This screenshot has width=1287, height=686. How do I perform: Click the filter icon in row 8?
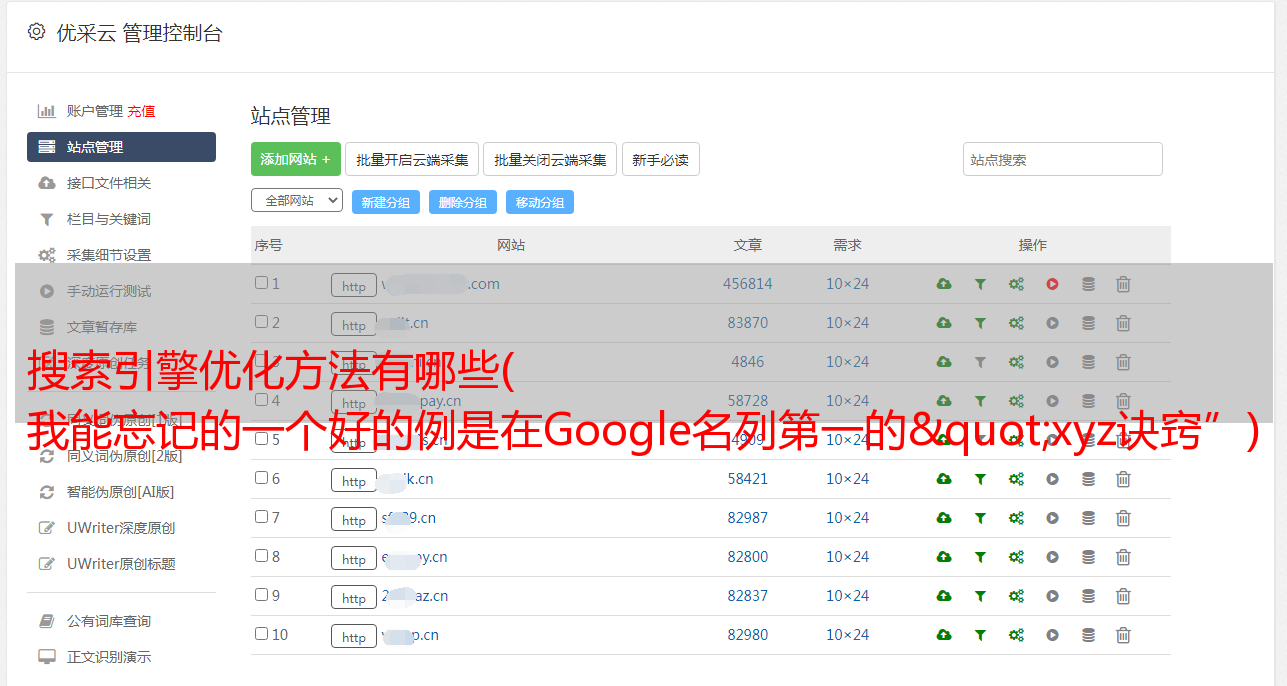tap(980, 557)
